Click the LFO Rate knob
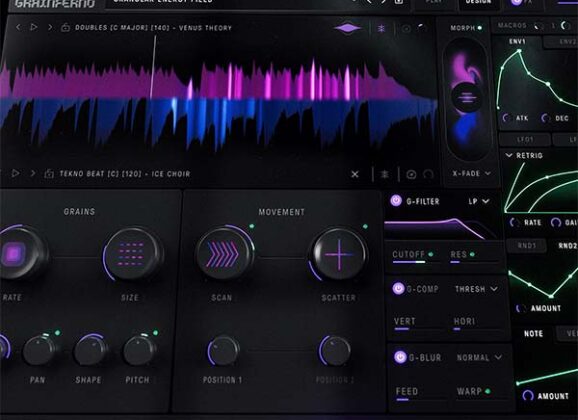This screenshot has width=578, height=420. coord(514,222)
